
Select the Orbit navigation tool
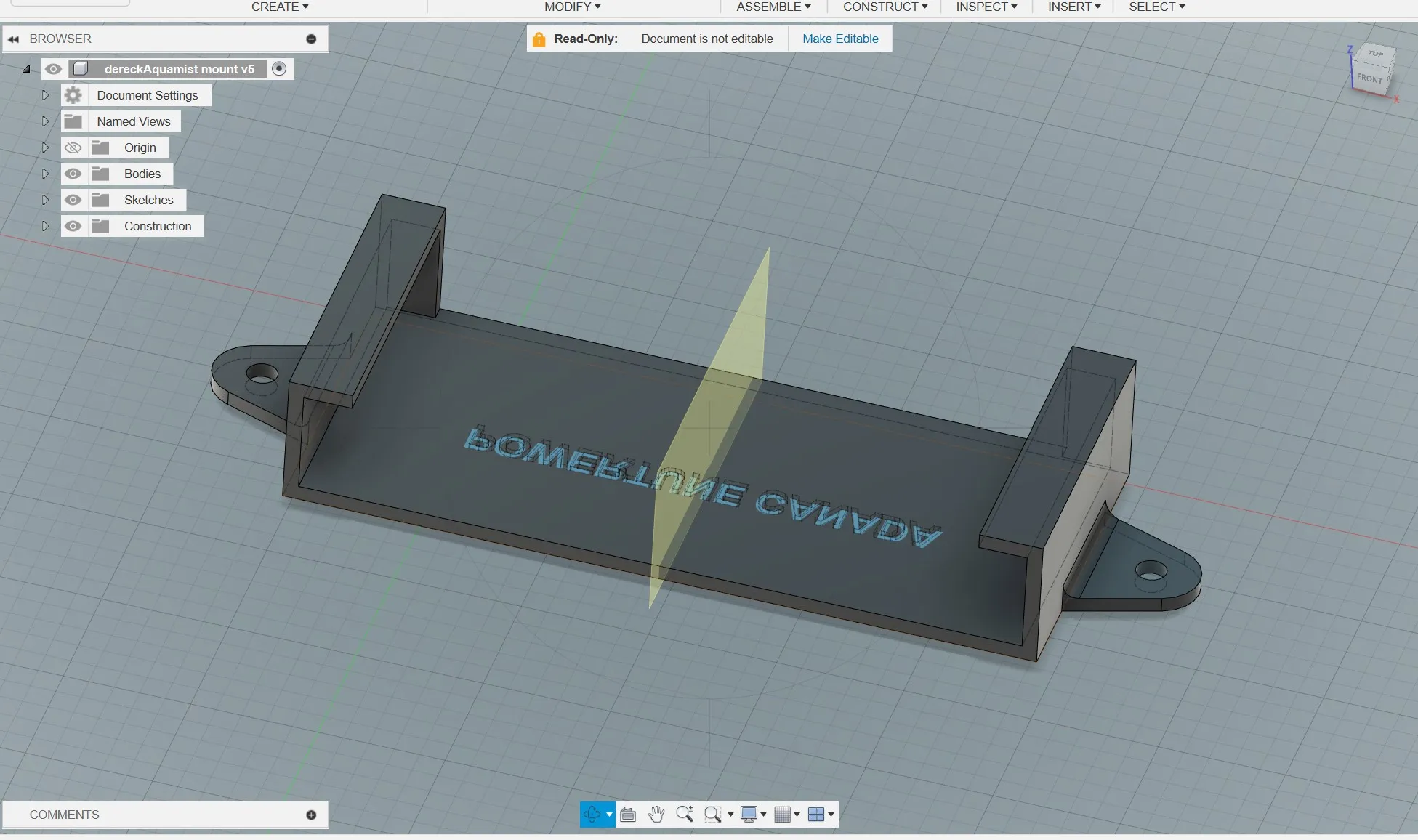(592, 815)
